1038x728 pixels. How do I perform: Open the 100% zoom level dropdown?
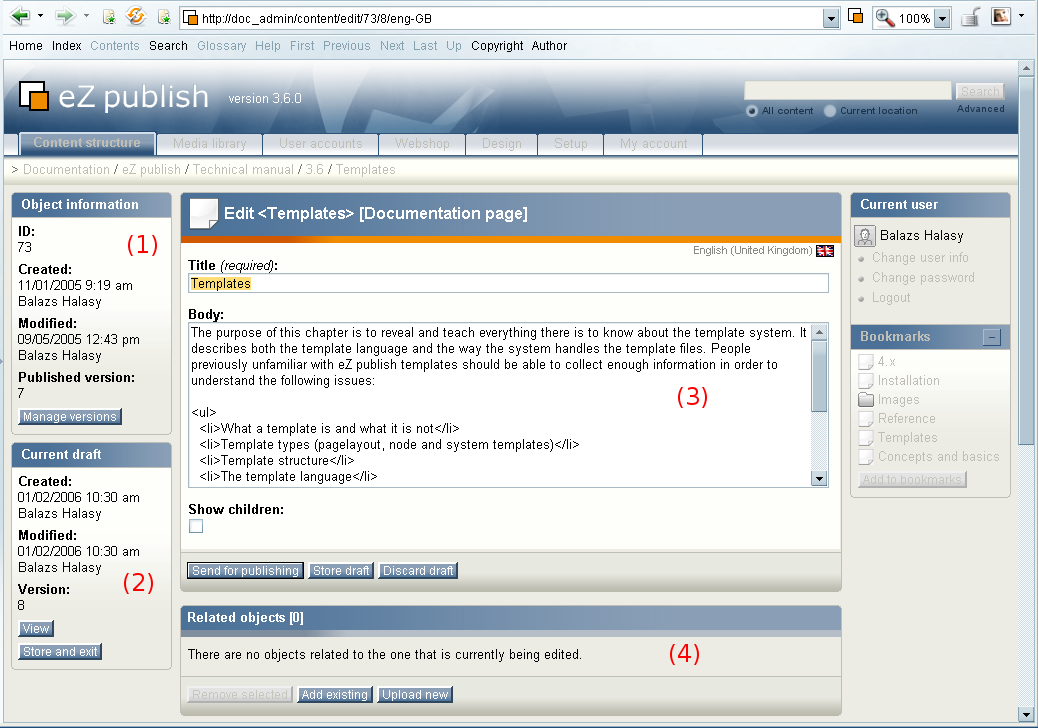coord(942,19)
